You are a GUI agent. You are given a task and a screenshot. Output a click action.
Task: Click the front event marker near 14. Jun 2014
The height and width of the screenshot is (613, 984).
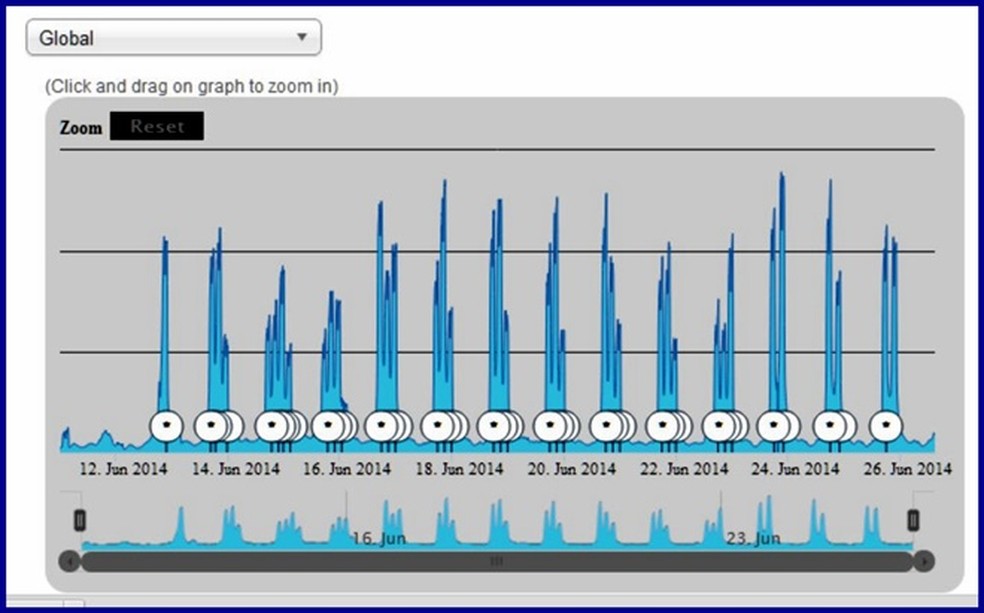pyautogui.click(x=210, y=427)
